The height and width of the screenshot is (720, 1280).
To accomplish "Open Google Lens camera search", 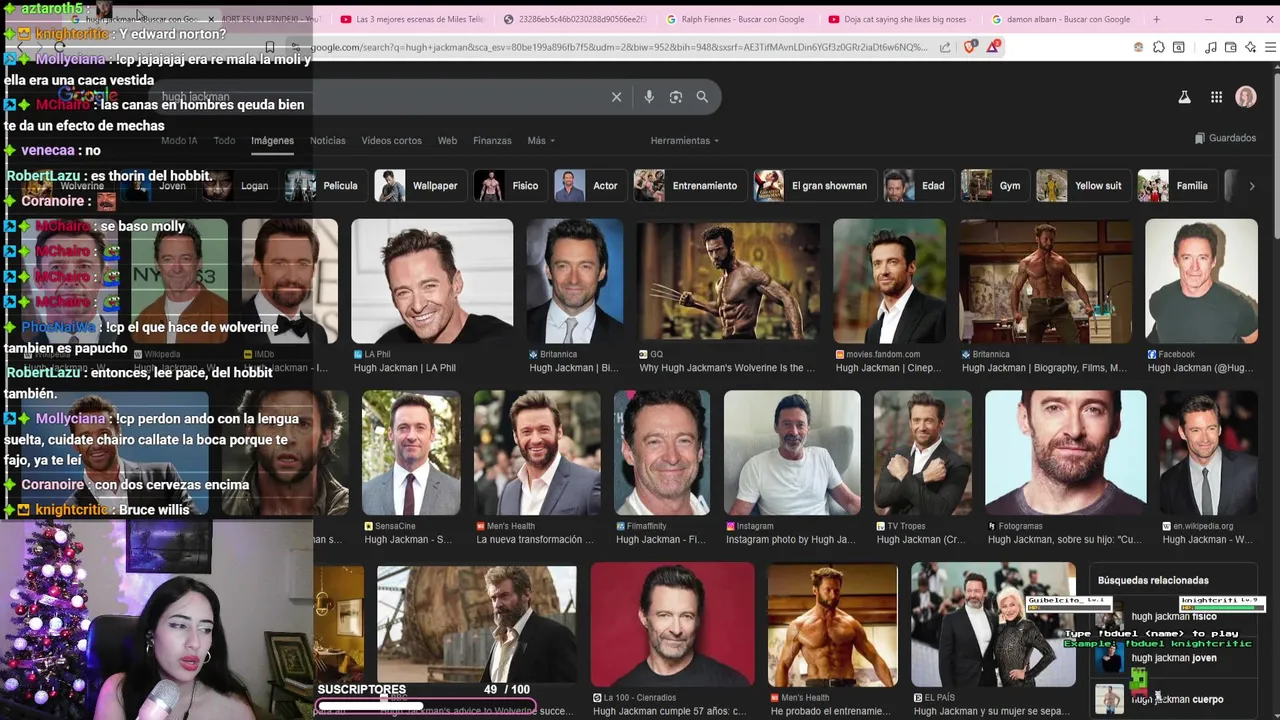I will [676, 97].
